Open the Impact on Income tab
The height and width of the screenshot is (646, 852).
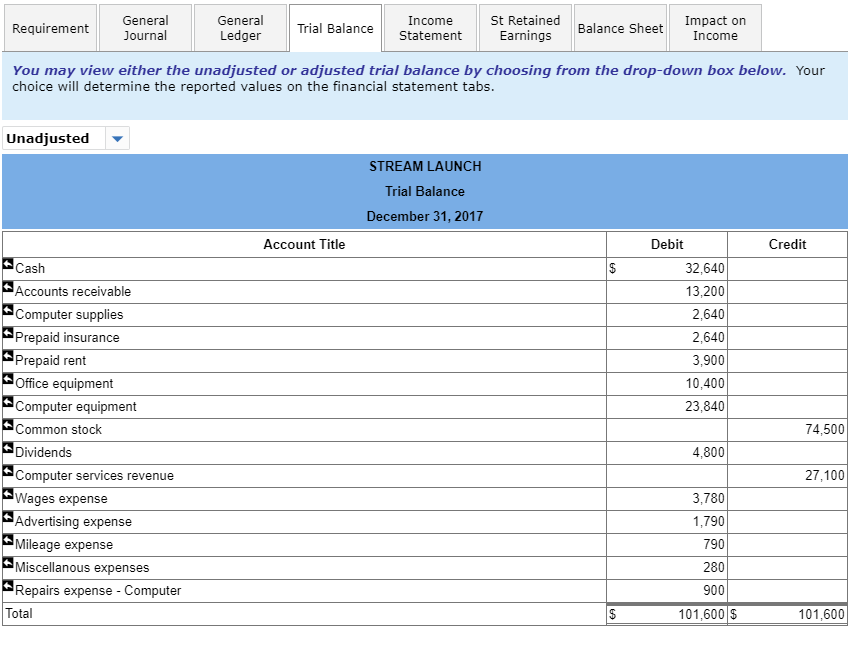(715, 28)
